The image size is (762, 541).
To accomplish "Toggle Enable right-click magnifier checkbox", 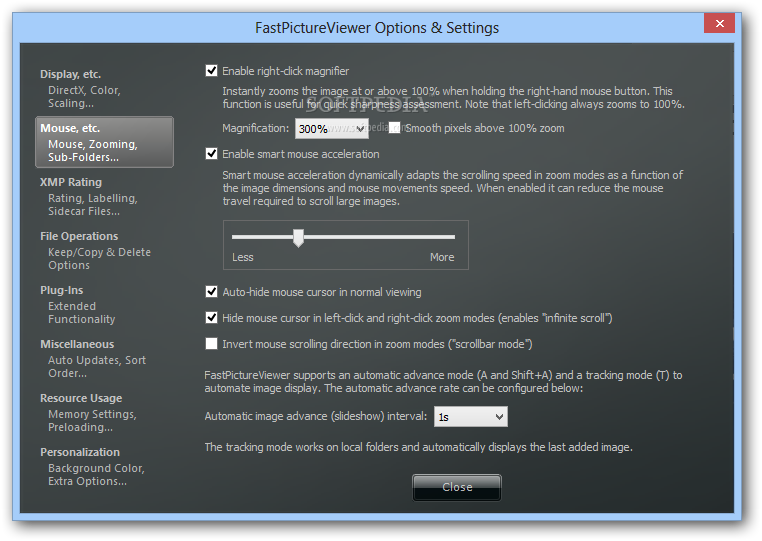I will (x=211, y=71).
